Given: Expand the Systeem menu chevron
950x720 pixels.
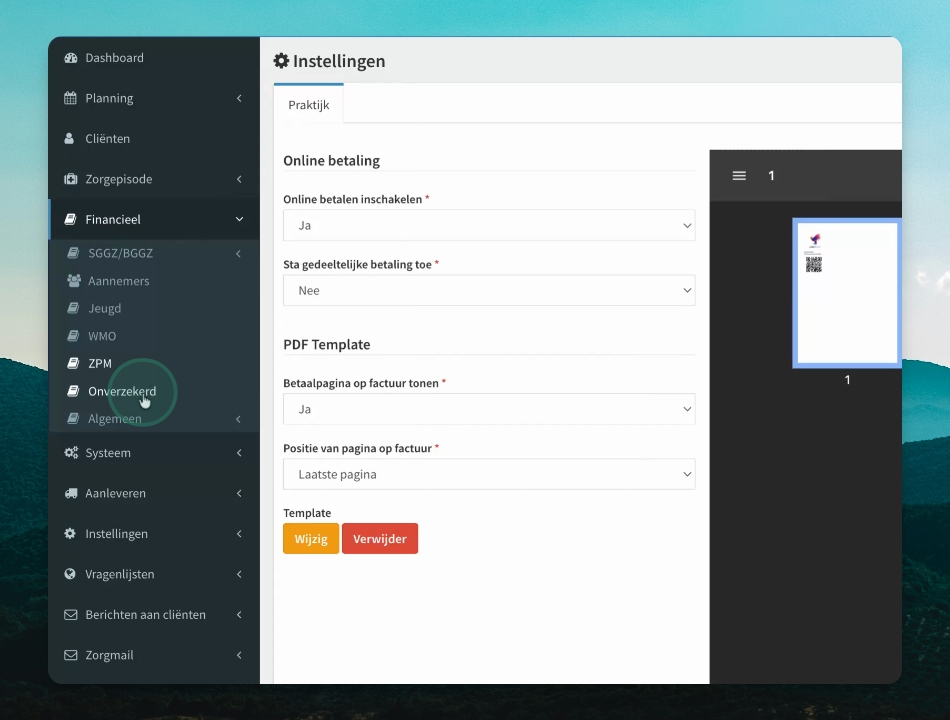Looking at the screenshot, I should click(x=239, y=453).
